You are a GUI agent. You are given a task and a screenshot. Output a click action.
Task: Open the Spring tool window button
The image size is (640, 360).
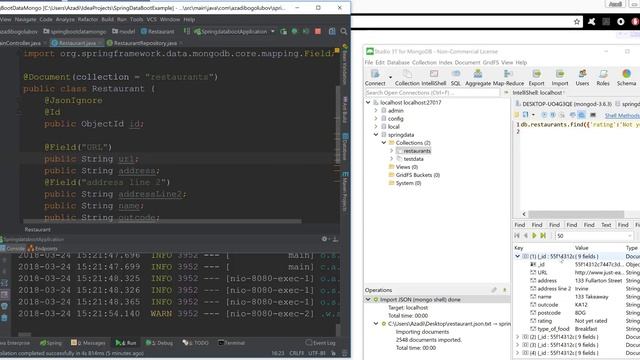tap(51, 343)
